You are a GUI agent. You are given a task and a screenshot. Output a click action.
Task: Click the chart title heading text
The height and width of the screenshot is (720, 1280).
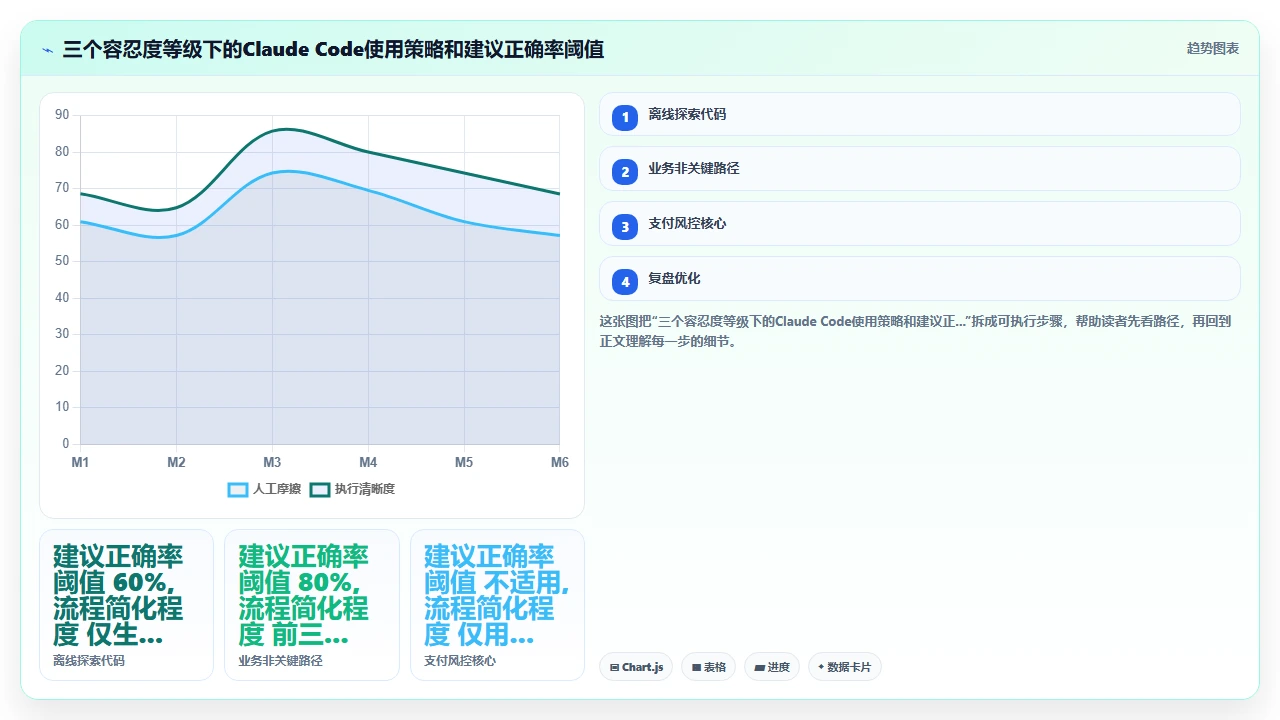point(333,49)
